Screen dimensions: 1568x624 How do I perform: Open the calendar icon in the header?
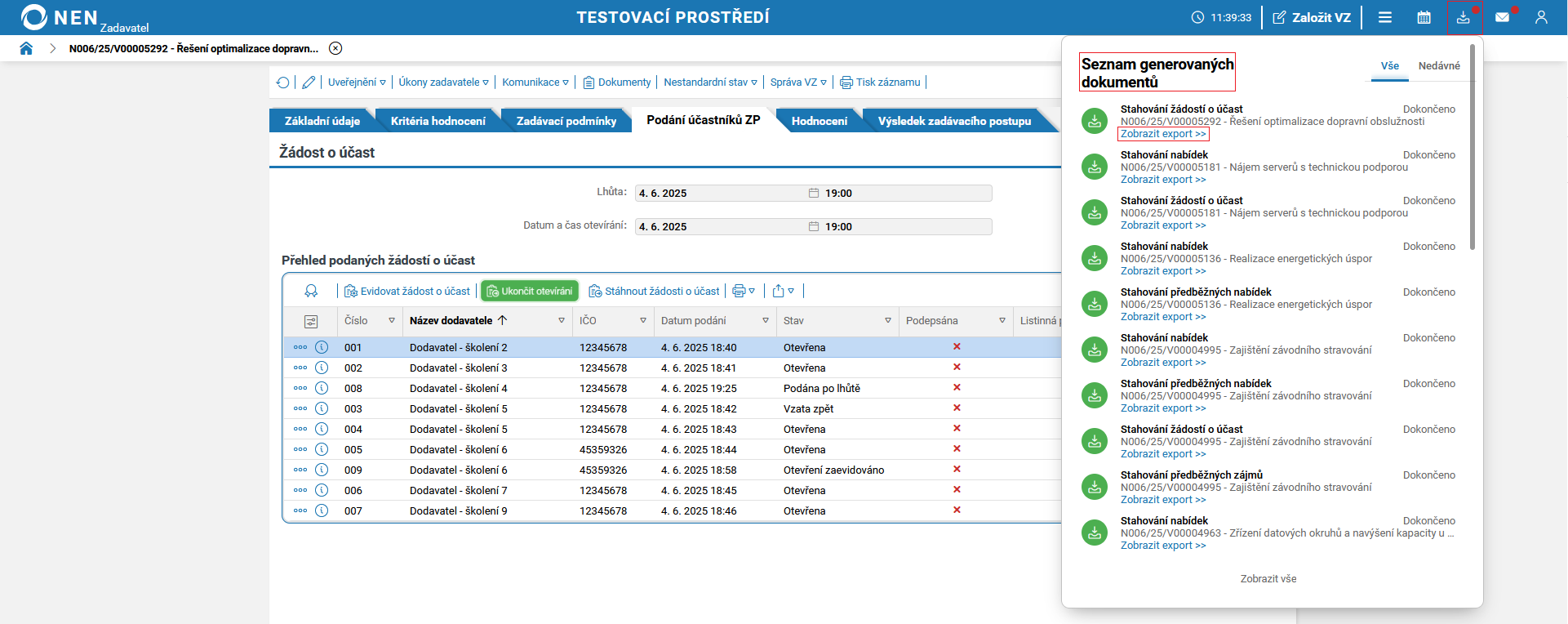1424,17
